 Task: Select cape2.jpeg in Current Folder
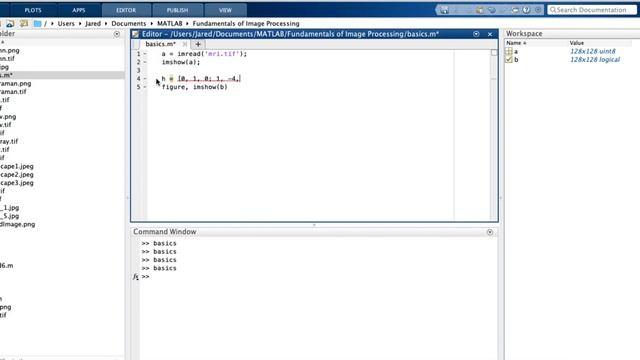click(x=17, y=174)
